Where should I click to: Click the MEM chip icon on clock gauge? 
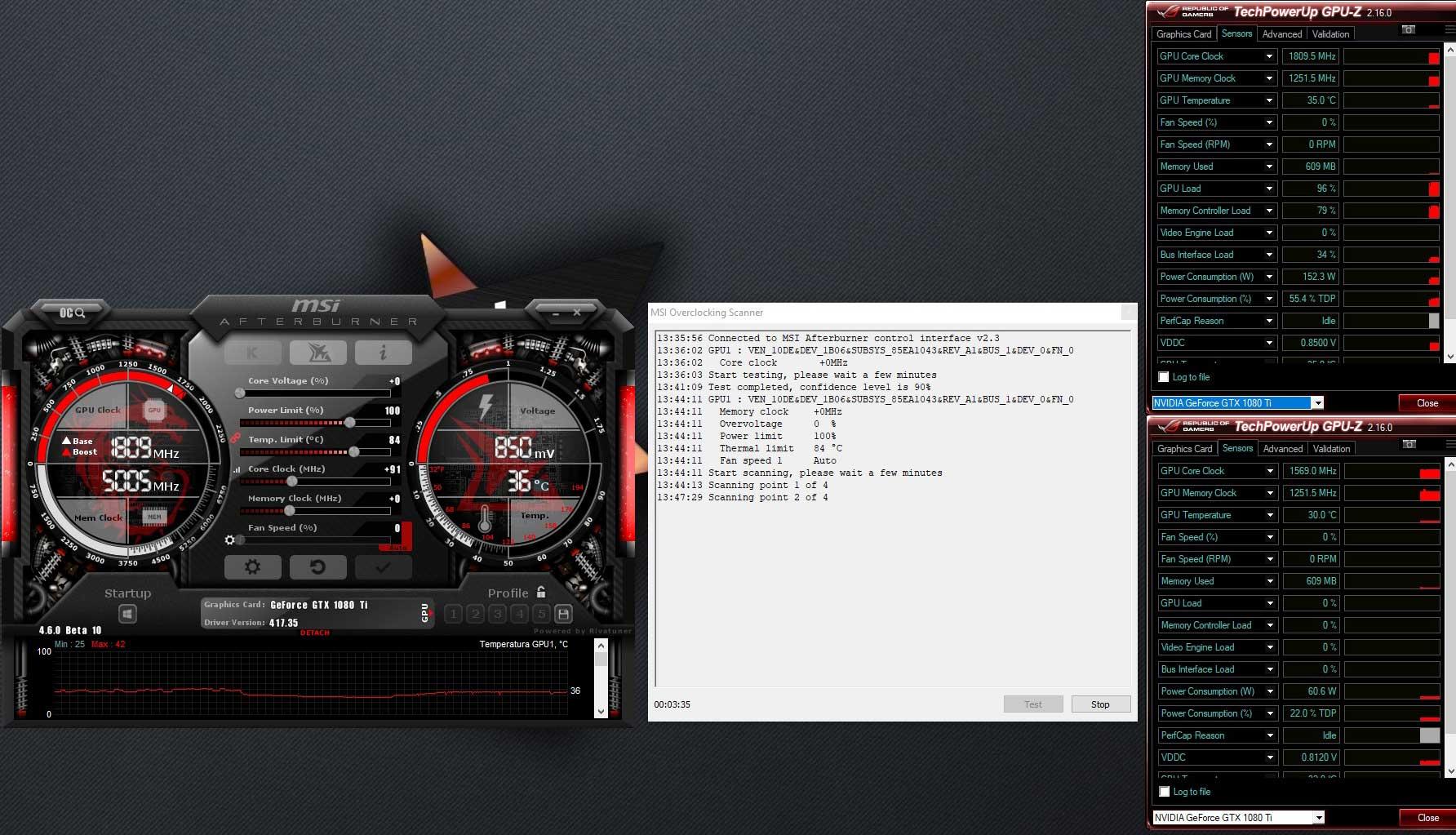154,516
